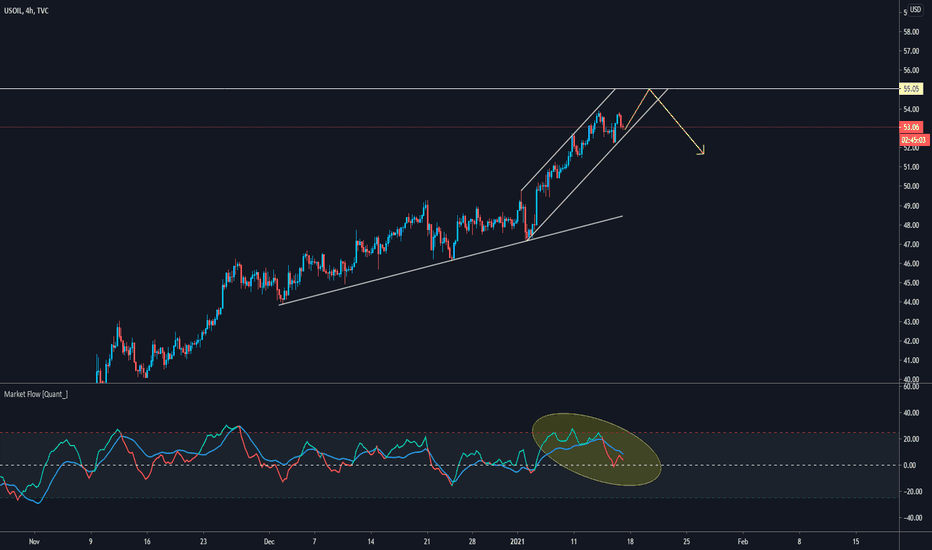Click 47.00 on the price axis

click(x=911, y=244)
